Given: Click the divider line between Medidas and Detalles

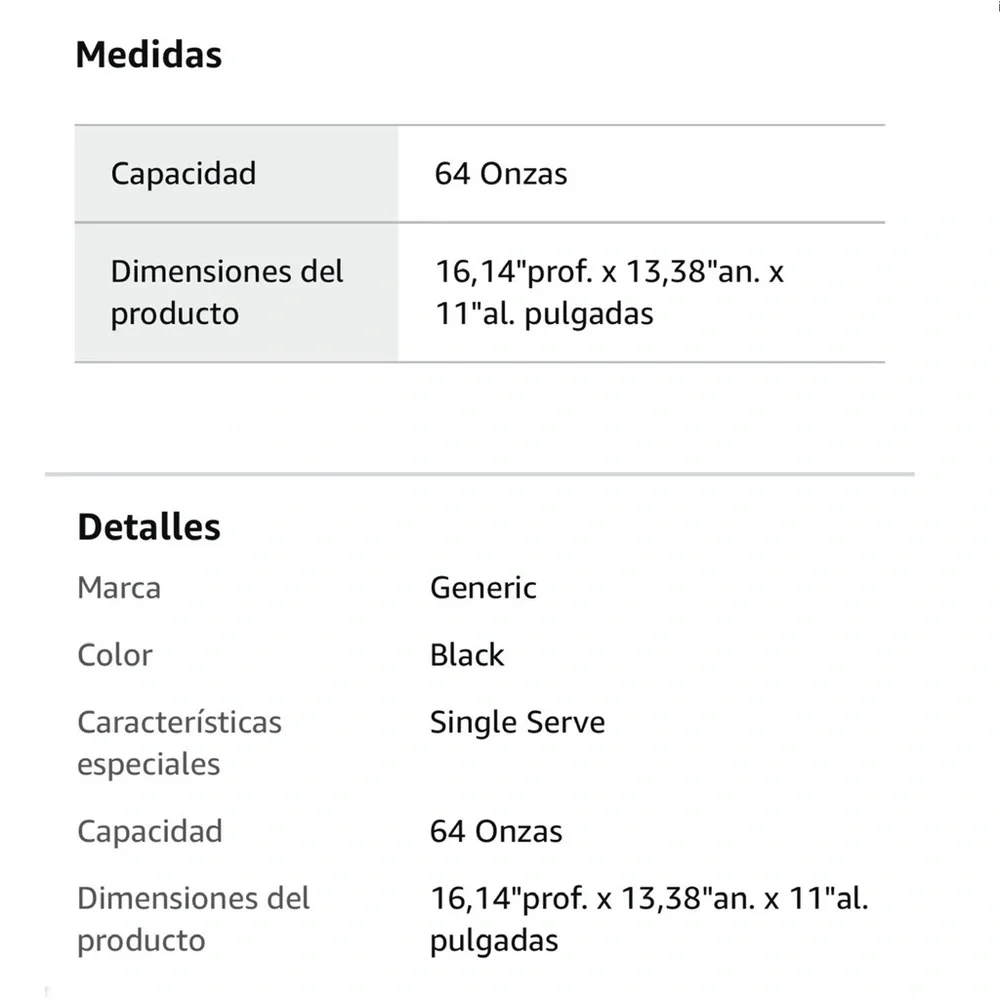Looking at the screenshot, I should coord(480,474).
